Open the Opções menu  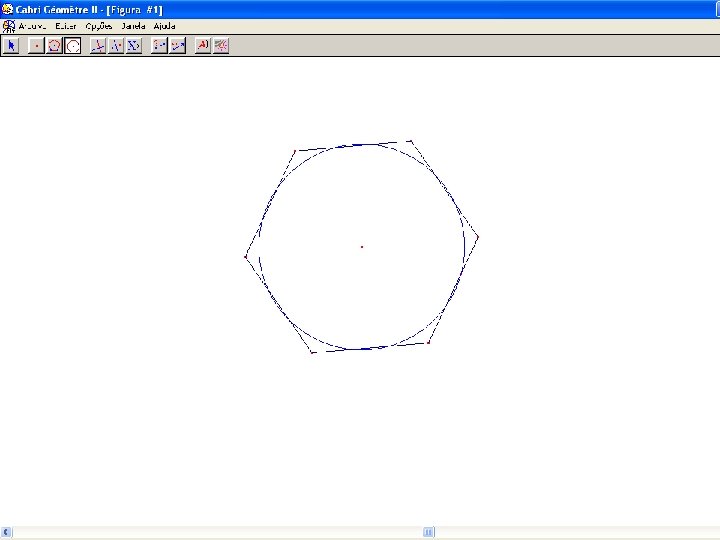click(x=99, y=26)
